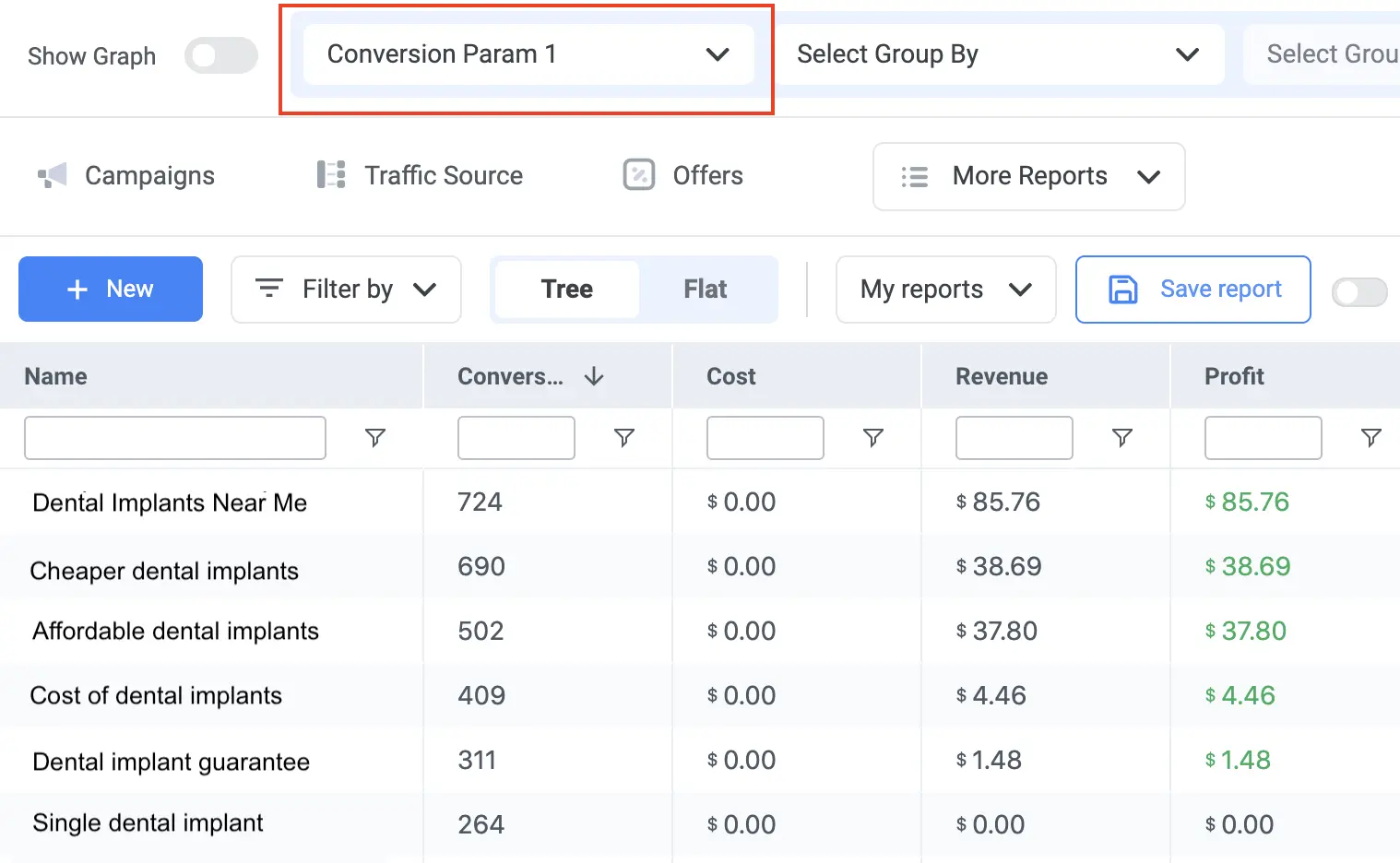Click the 690 conversions value

tap(481, 566)
